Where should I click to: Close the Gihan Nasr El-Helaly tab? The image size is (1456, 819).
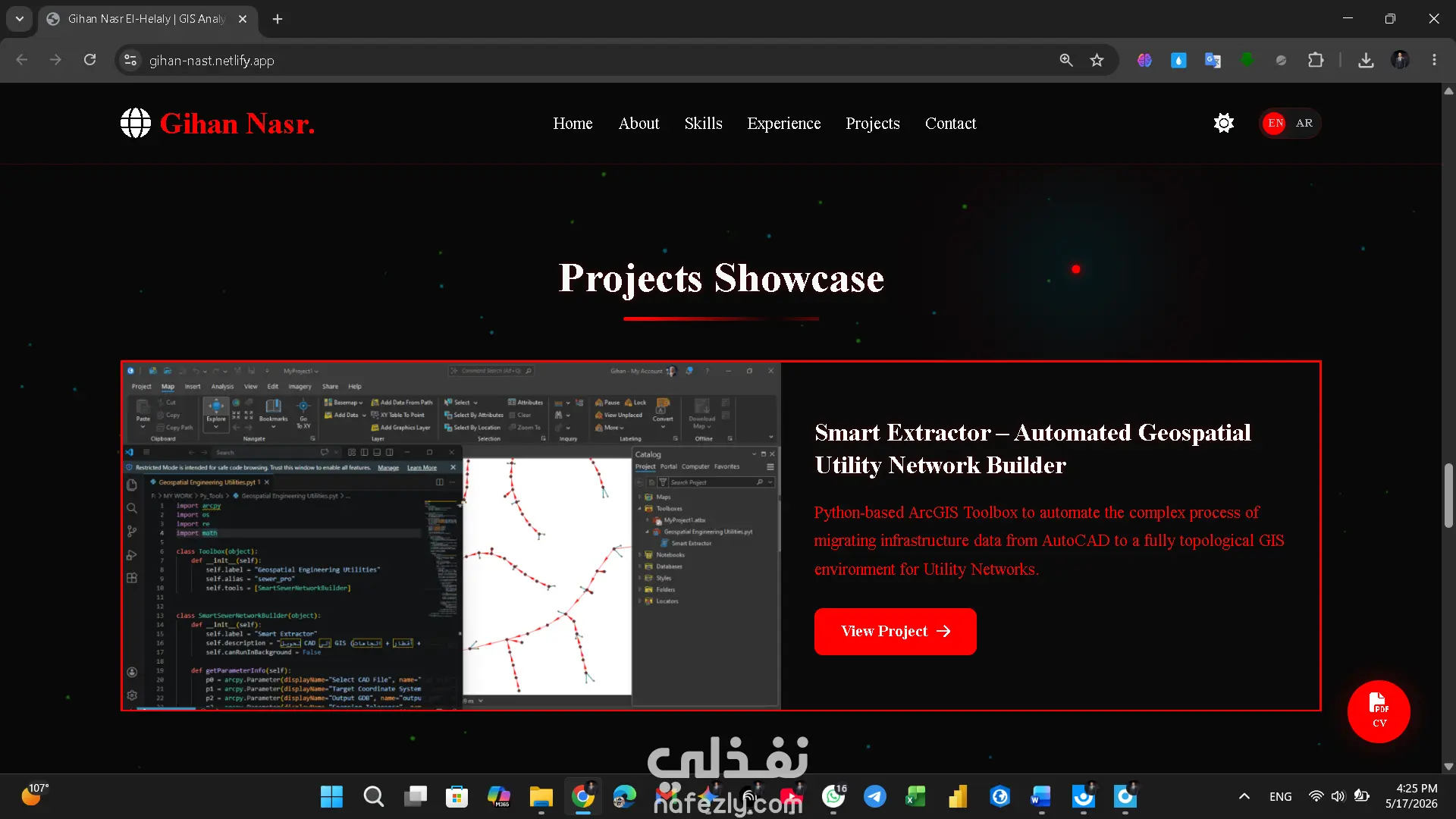point(243,19)
